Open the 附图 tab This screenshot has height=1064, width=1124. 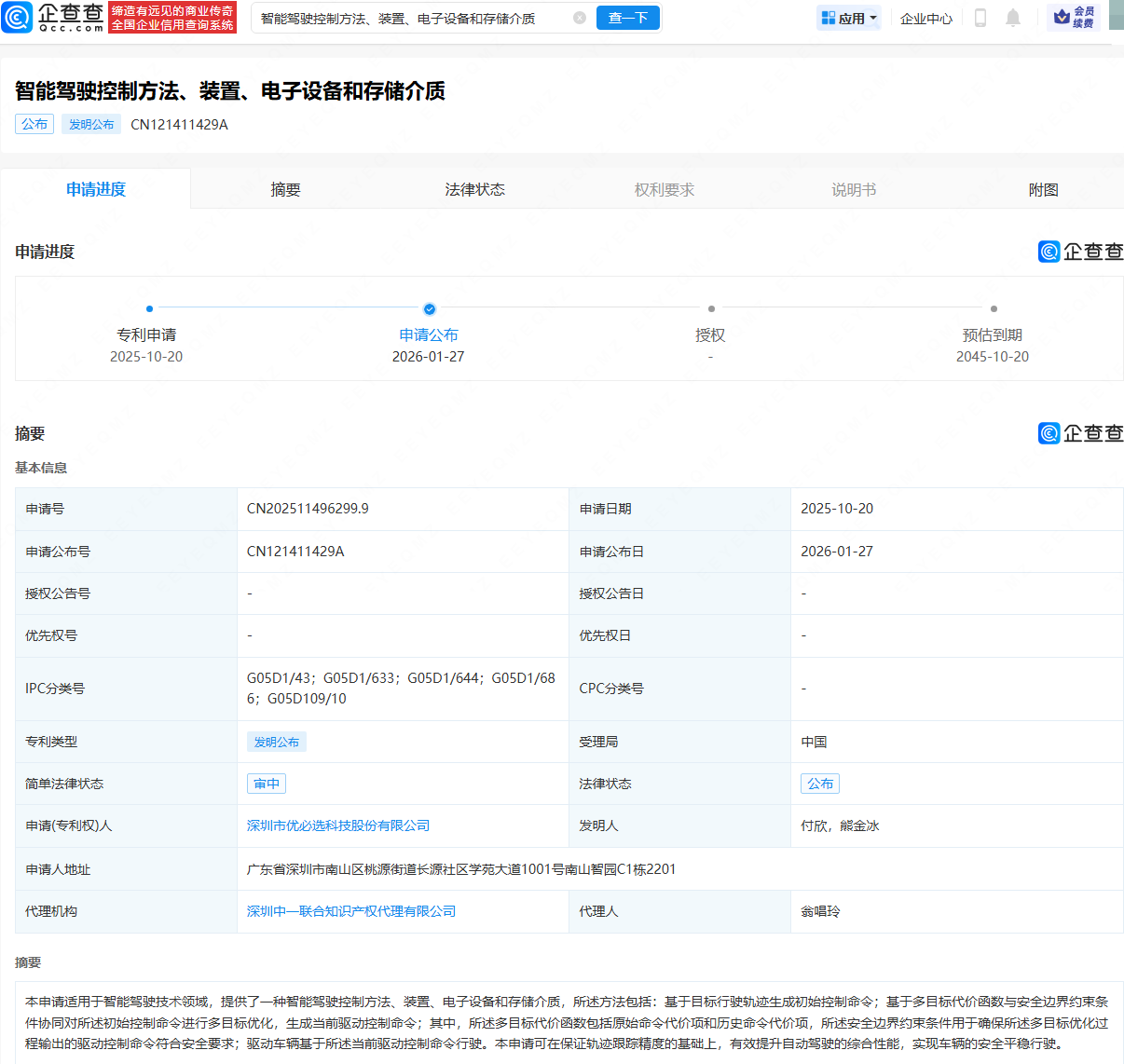point(1043,189)
